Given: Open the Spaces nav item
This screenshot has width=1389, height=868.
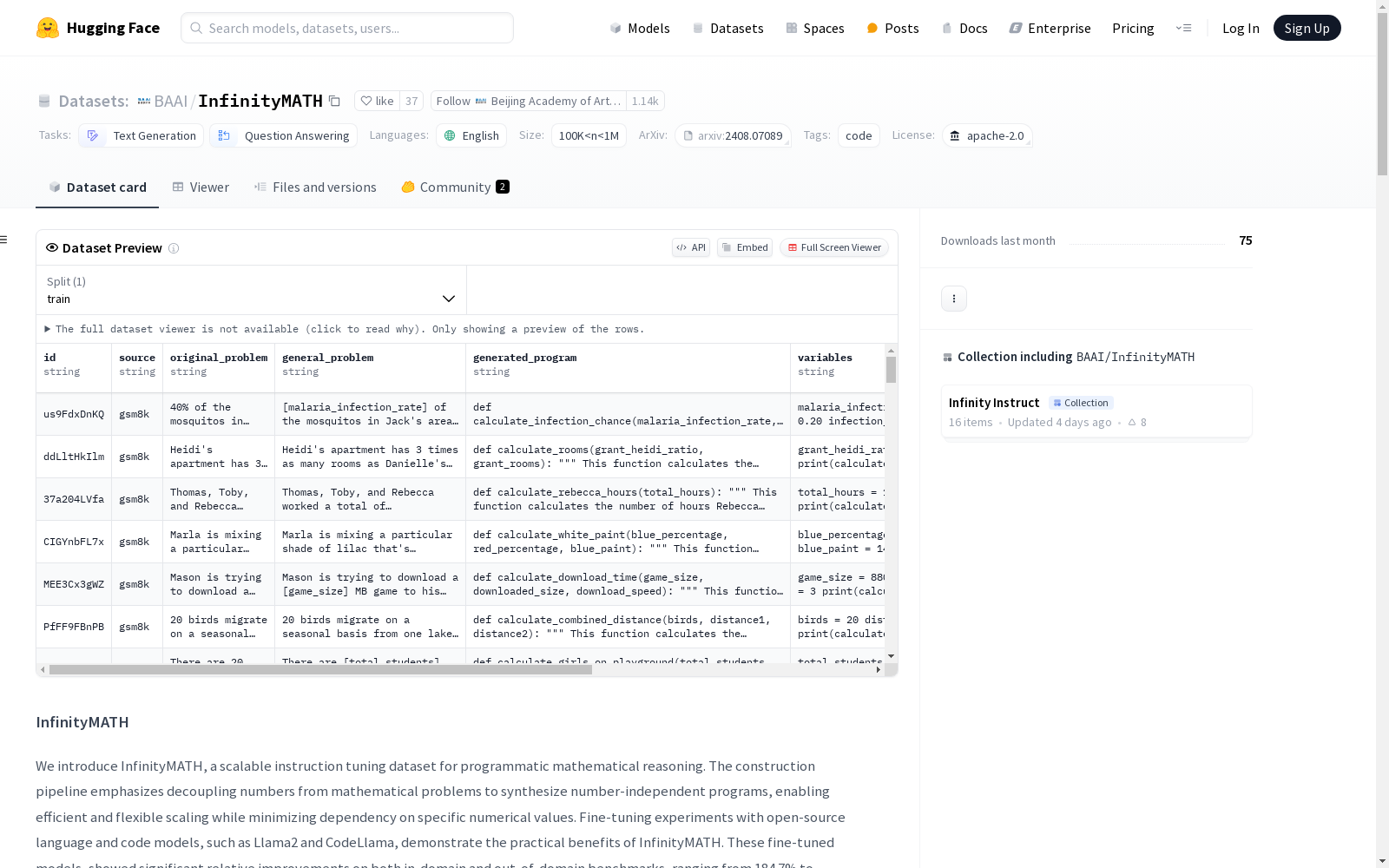Looking at the screenshot, I should pyautogui.click(x=815, y=28).
